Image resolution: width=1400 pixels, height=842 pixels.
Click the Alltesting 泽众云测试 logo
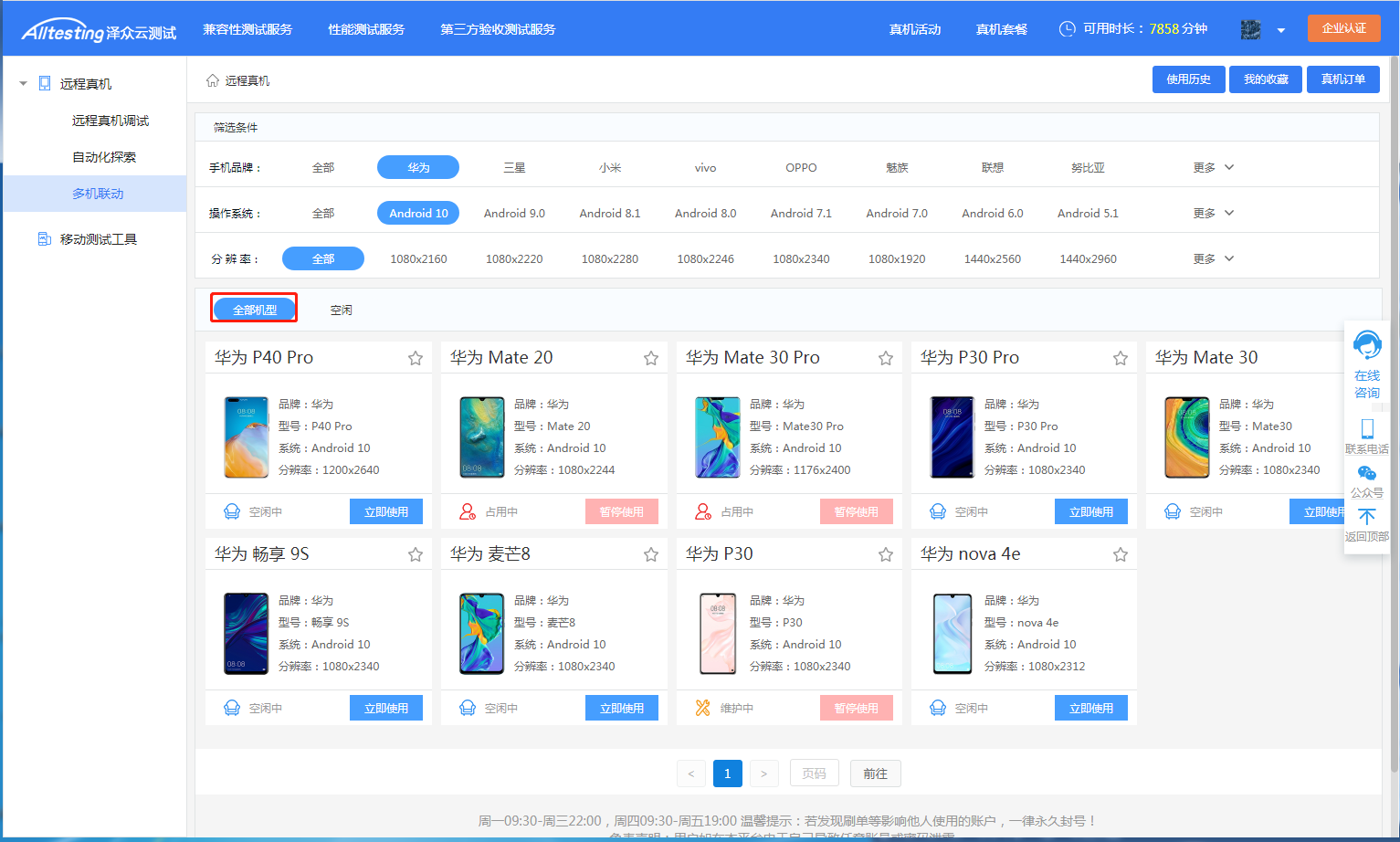(x=99, y=32)
